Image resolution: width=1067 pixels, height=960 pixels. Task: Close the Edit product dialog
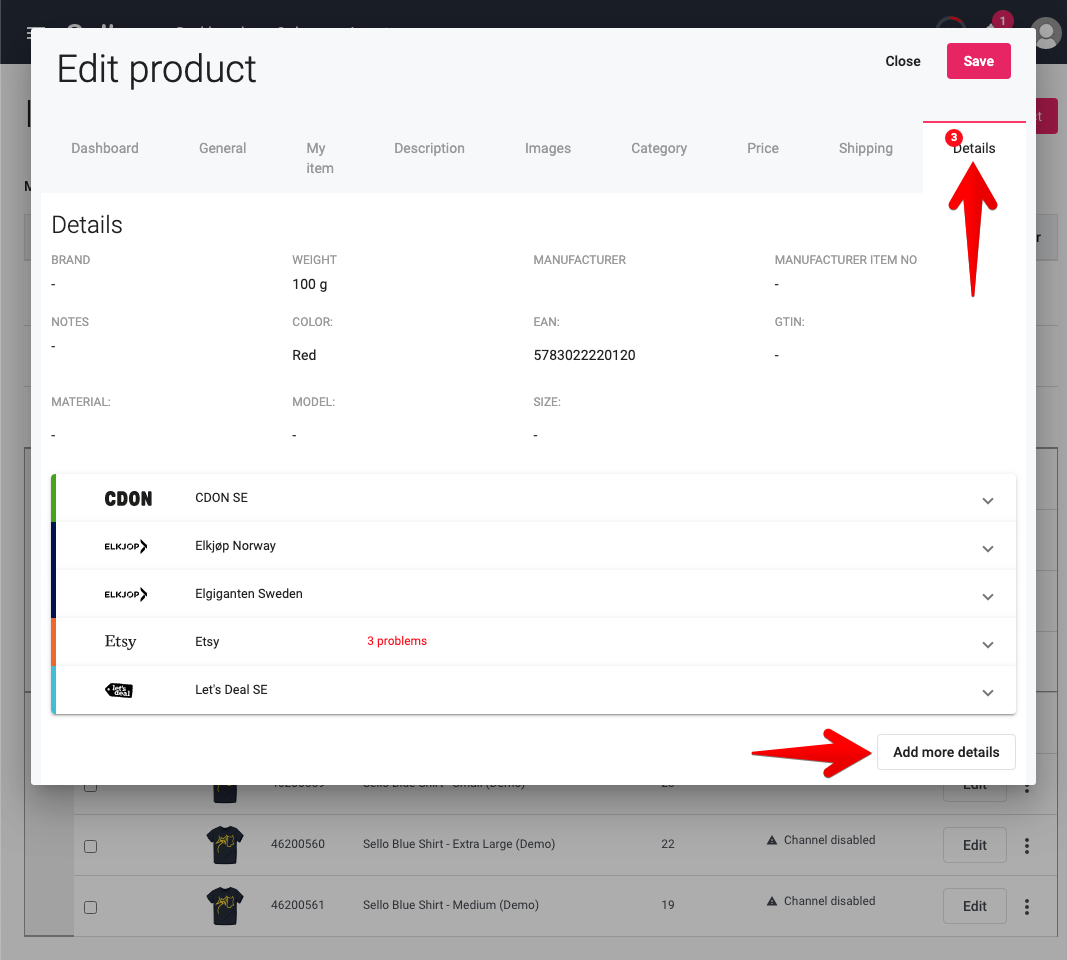pyautogui.click(x=903, y=61)
